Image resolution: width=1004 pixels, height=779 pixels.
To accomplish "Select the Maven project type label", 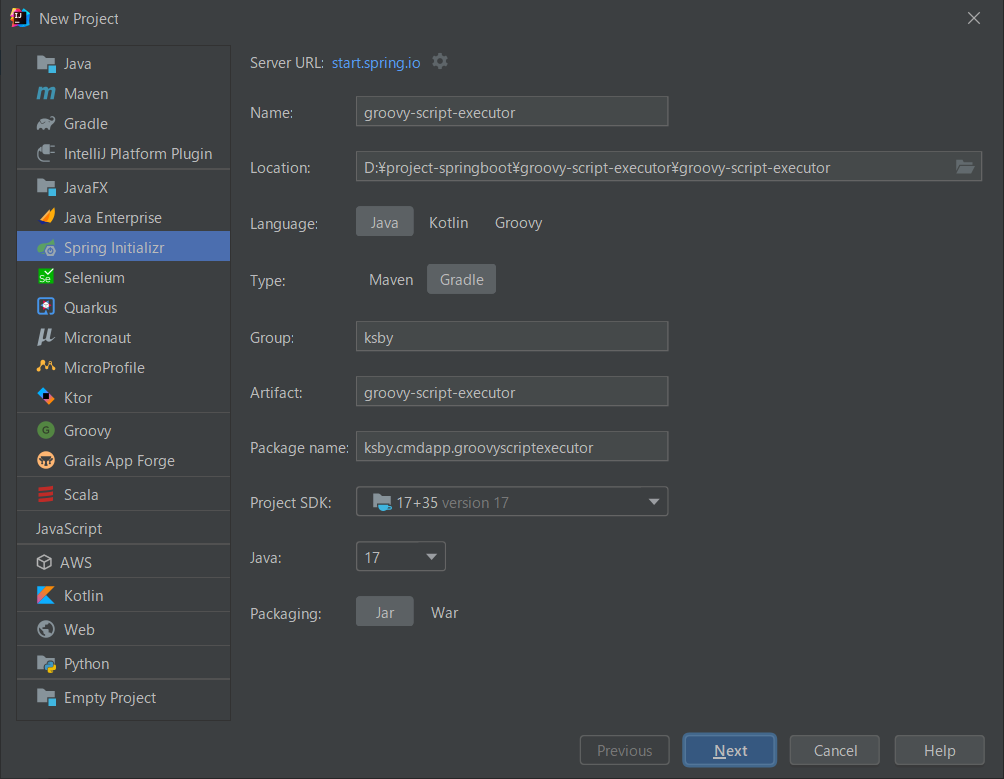I will [86, 93].
